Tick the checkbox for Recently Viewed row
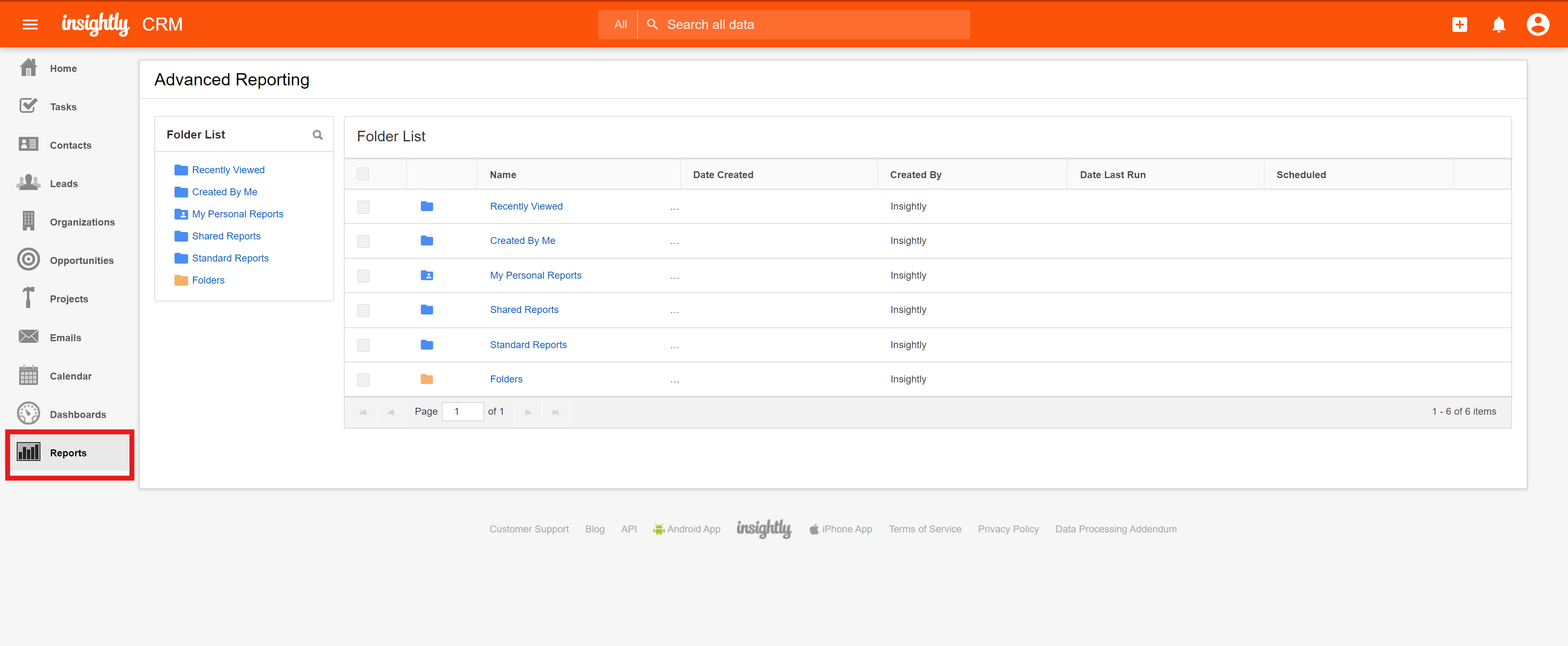 tap(363, 207)
